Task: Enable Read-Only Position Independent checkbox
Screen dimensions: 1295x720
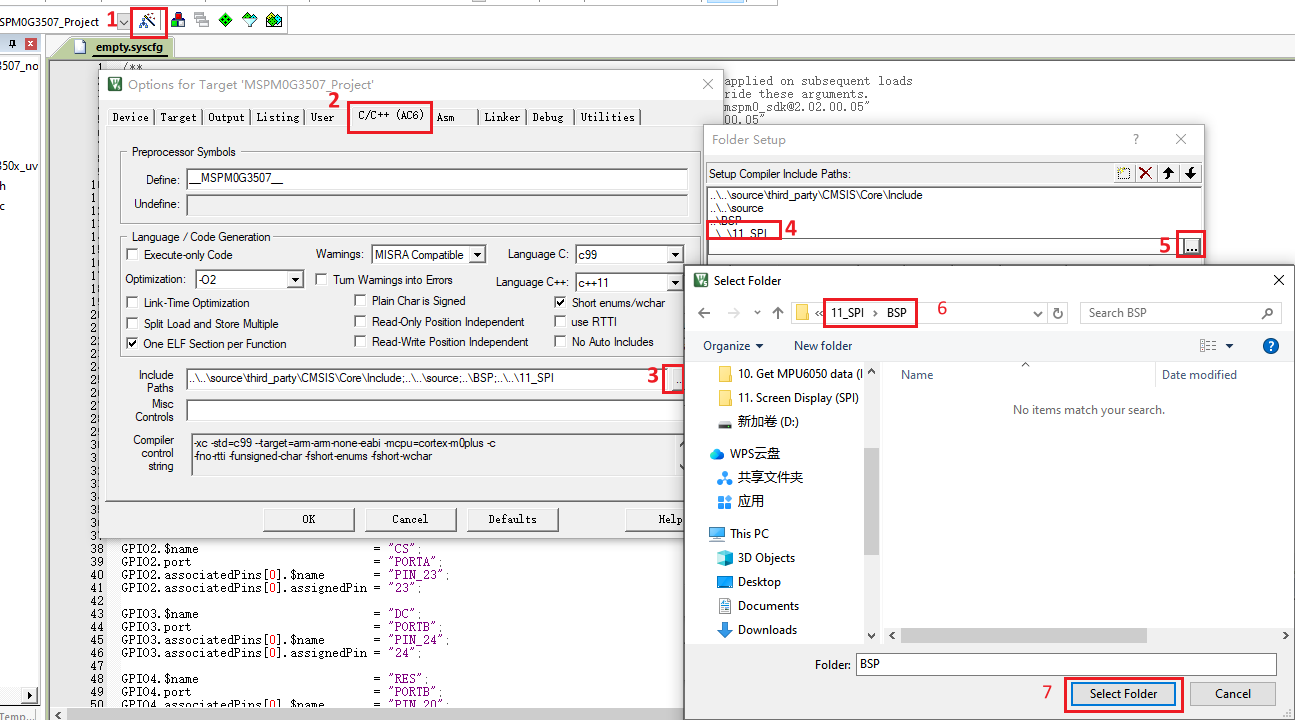Action: (362, 322)
